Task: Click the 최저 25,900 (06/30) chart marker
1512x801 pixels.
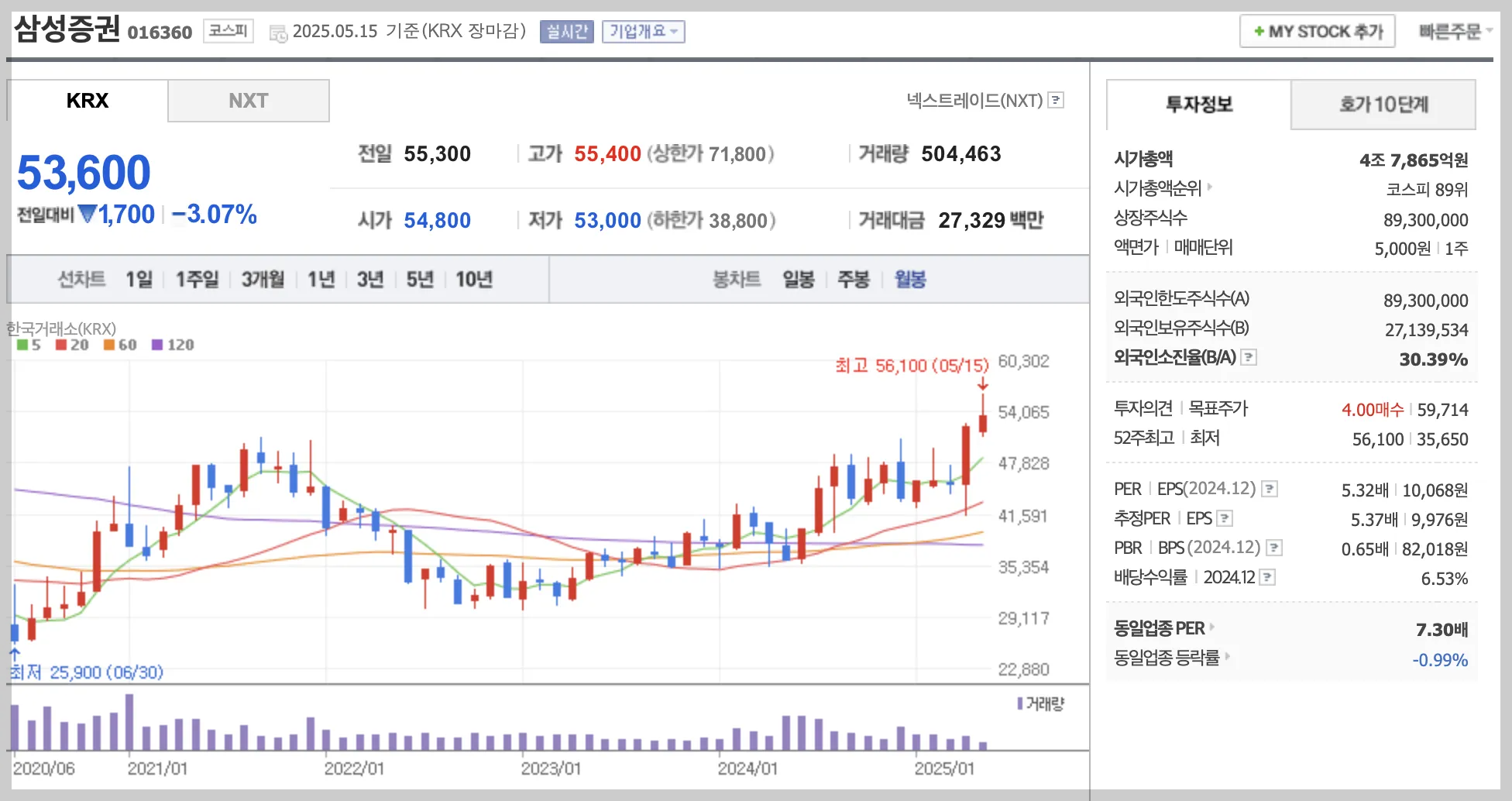Action: [x=87, y=672]
